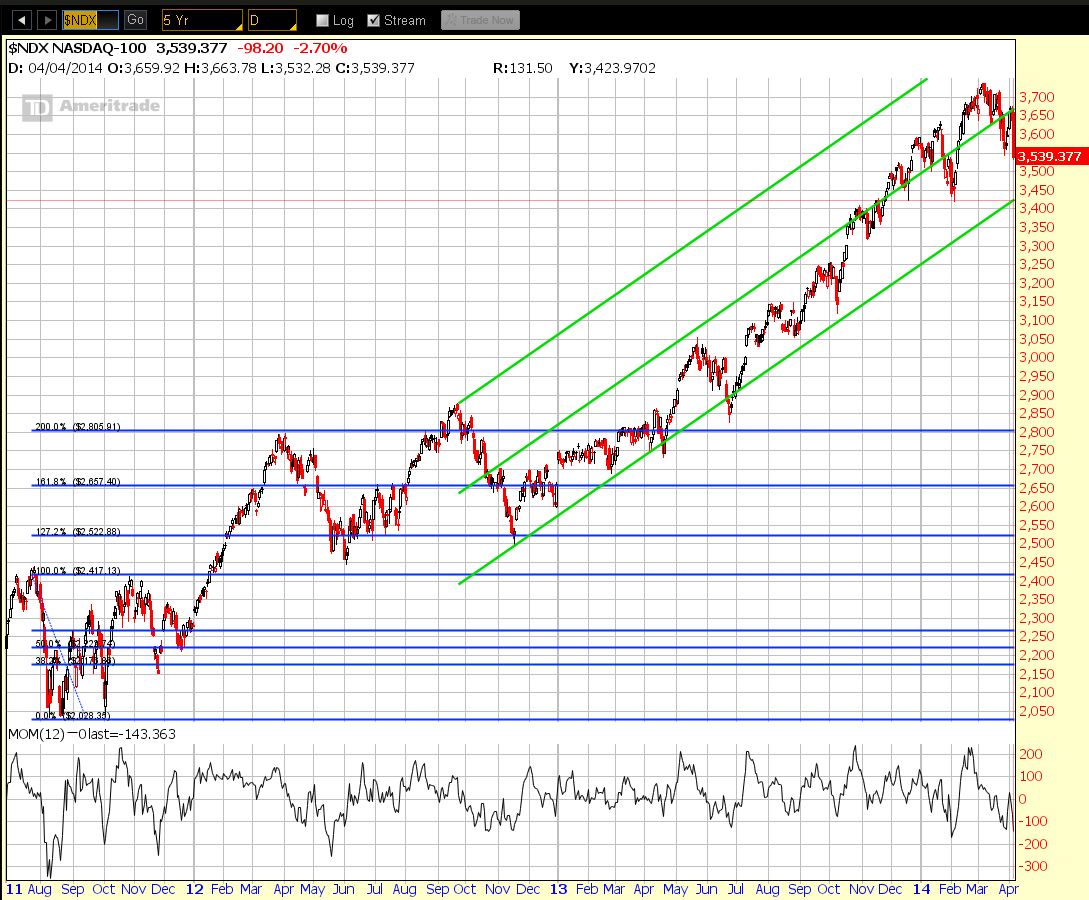Click the 200.0% ($2,805.91) Fibonacci label

(x=78, y=426)
